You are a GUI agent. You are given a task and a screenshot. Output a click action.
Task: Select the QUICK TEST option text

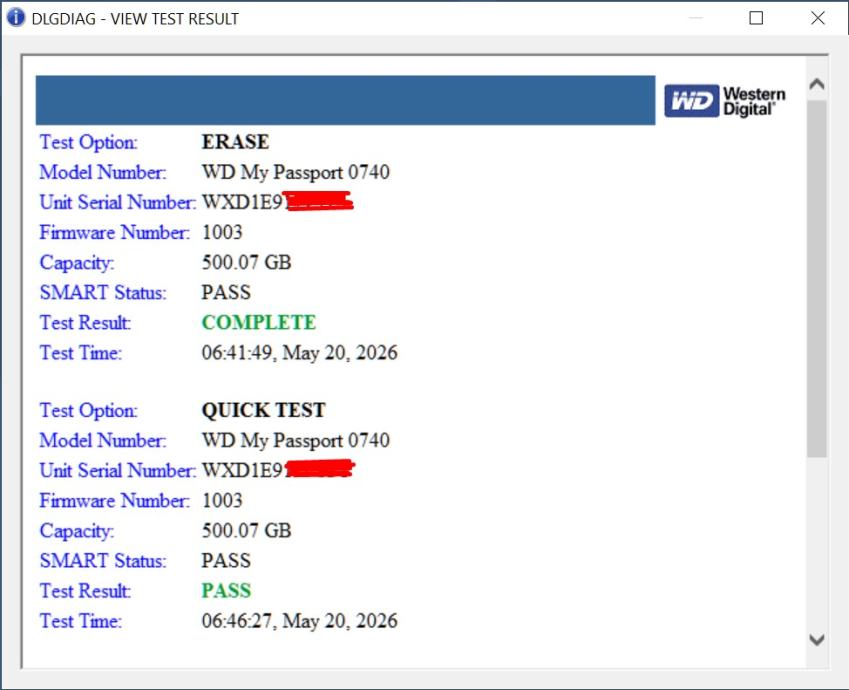(x=263, y=410)
